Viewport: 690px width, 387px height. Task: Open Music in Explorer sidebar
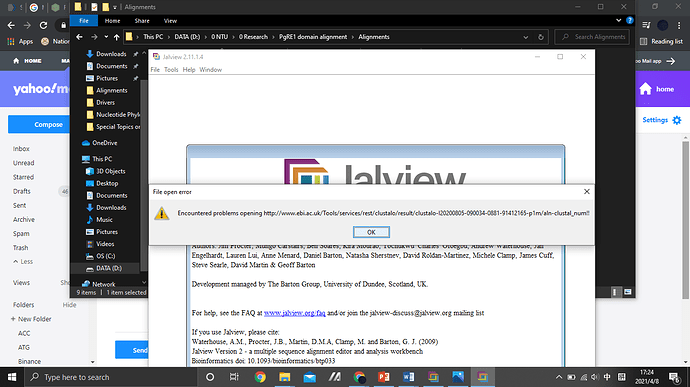[x=104, y=219]
